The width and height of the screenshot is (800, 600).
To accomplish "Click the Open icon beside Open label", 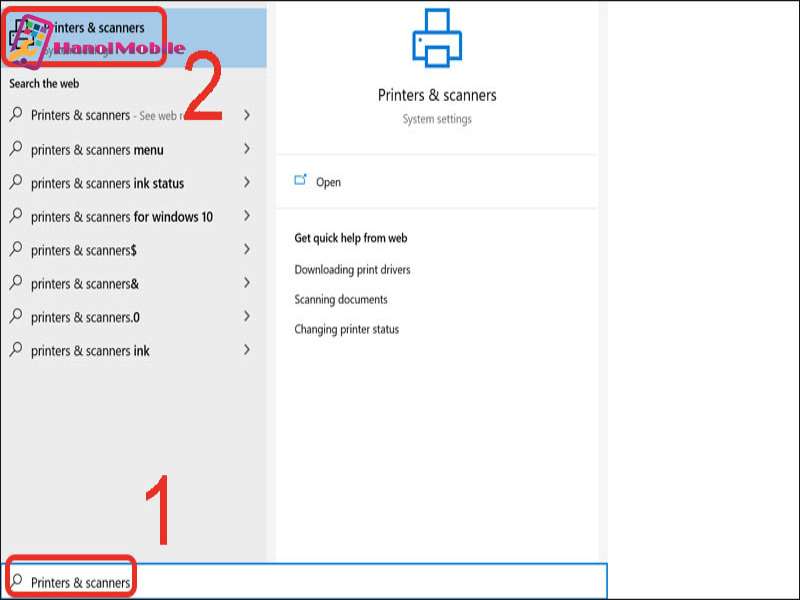I will coord(301,180).
